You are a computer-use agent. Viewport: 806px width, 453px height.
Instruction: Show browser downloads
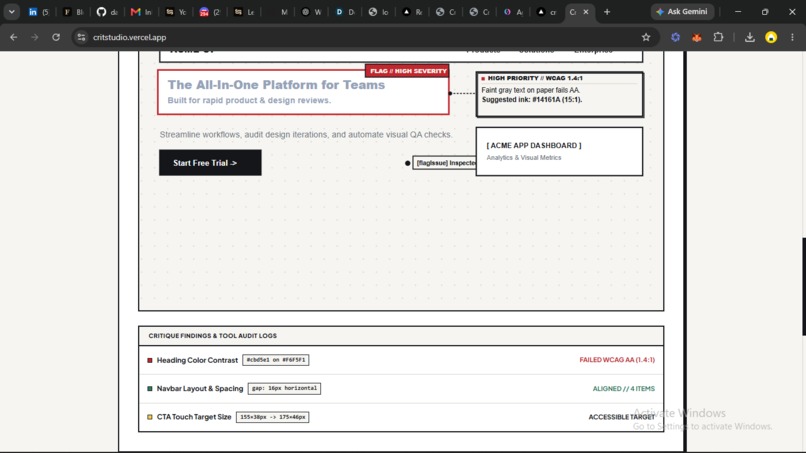point(750,37)
